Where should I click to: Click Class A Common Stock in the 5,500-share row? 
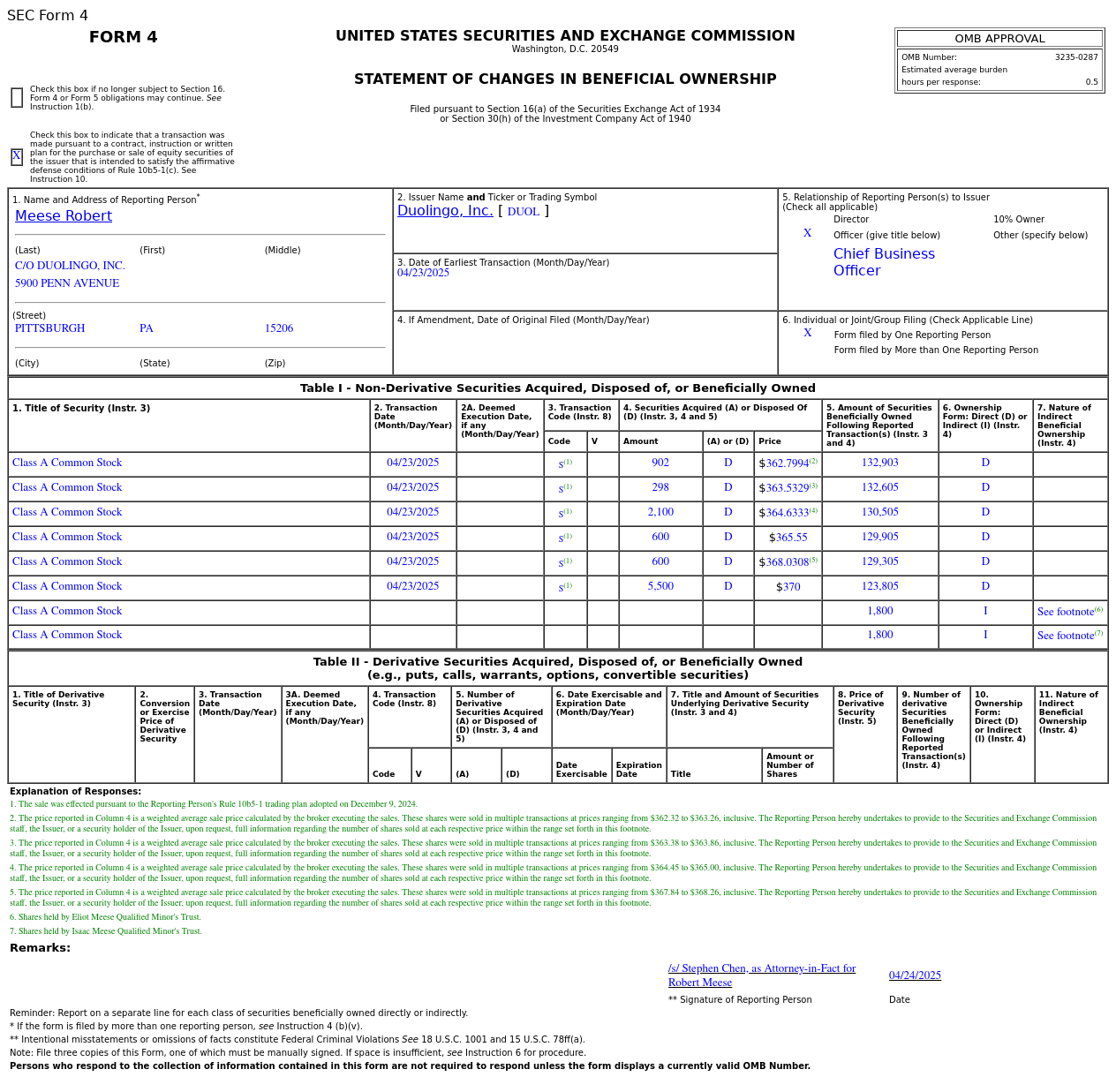coord(67,586)
